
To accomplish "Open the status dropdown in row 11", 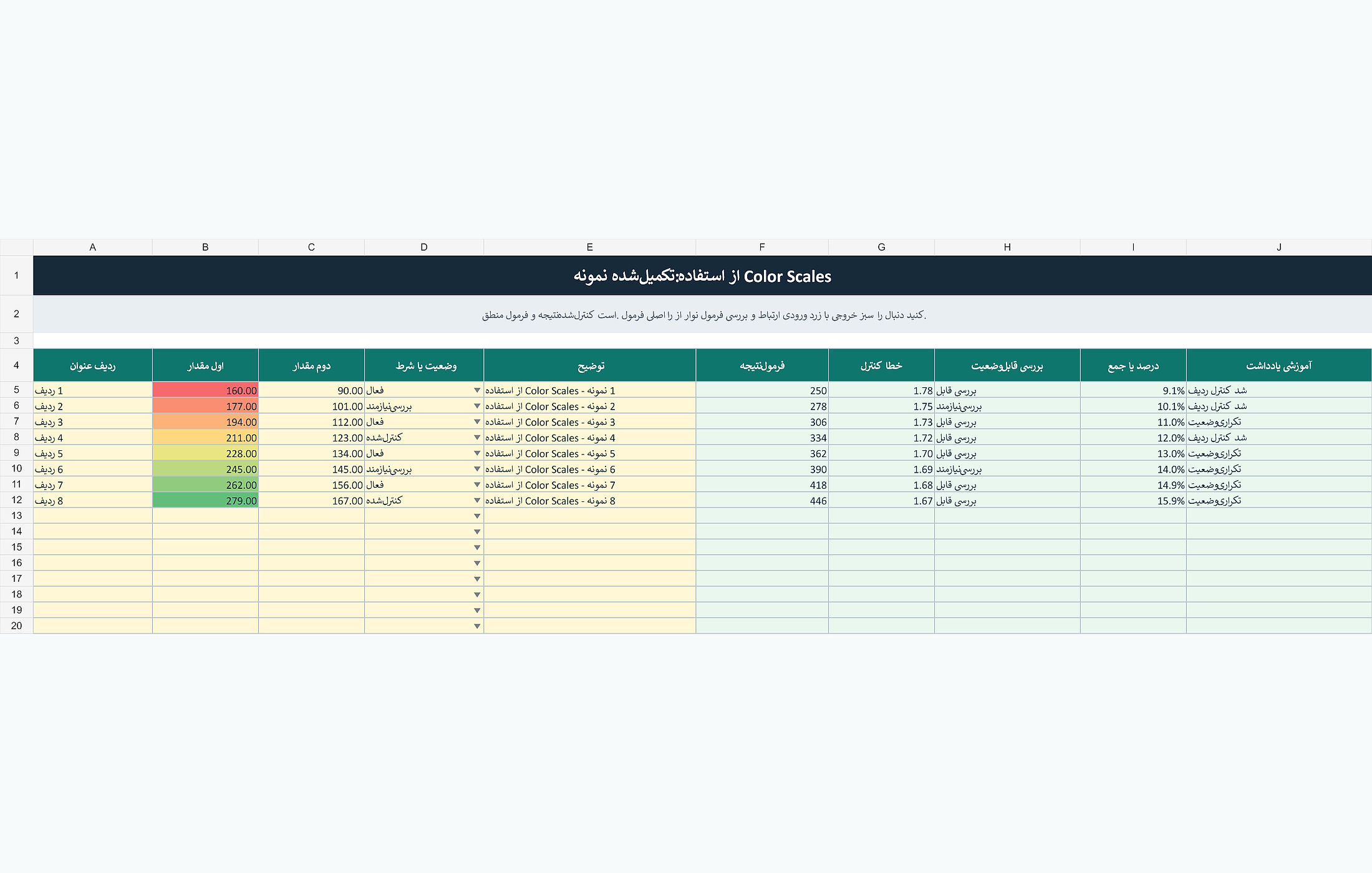I will (x=477, y=485).
